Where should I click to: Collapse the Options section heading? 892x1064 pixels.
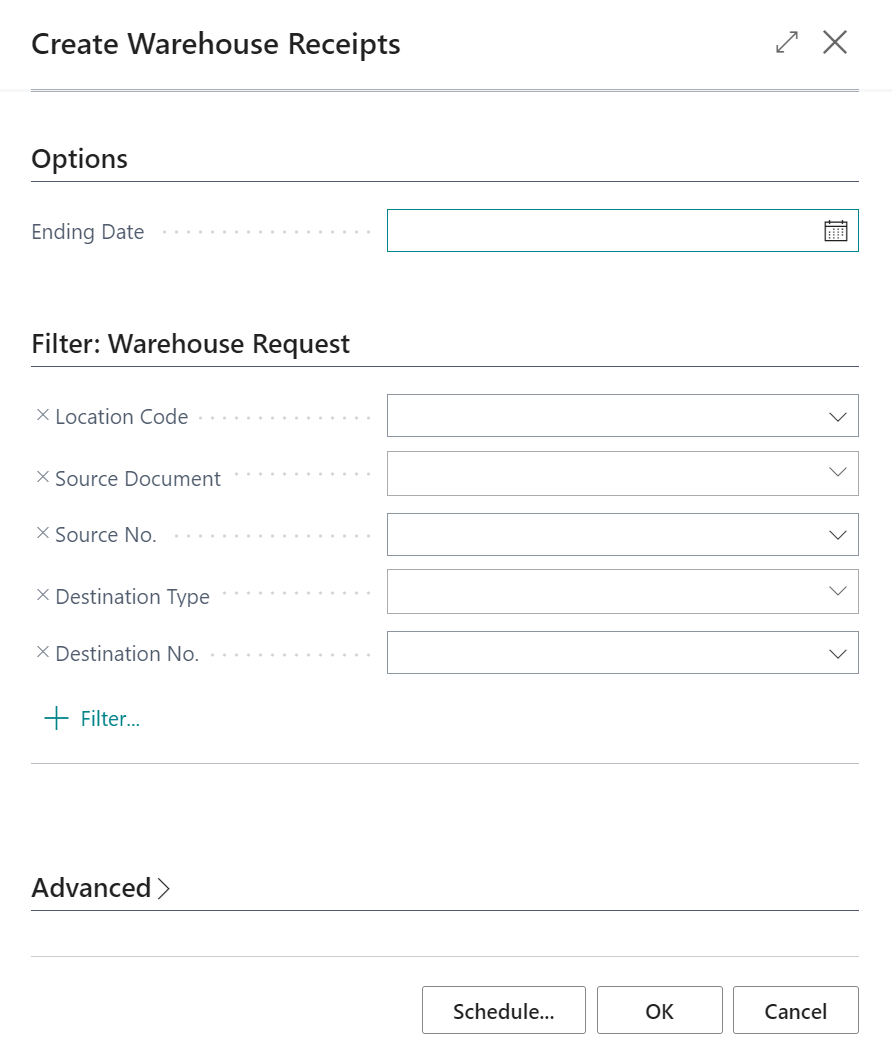point(80,159)
